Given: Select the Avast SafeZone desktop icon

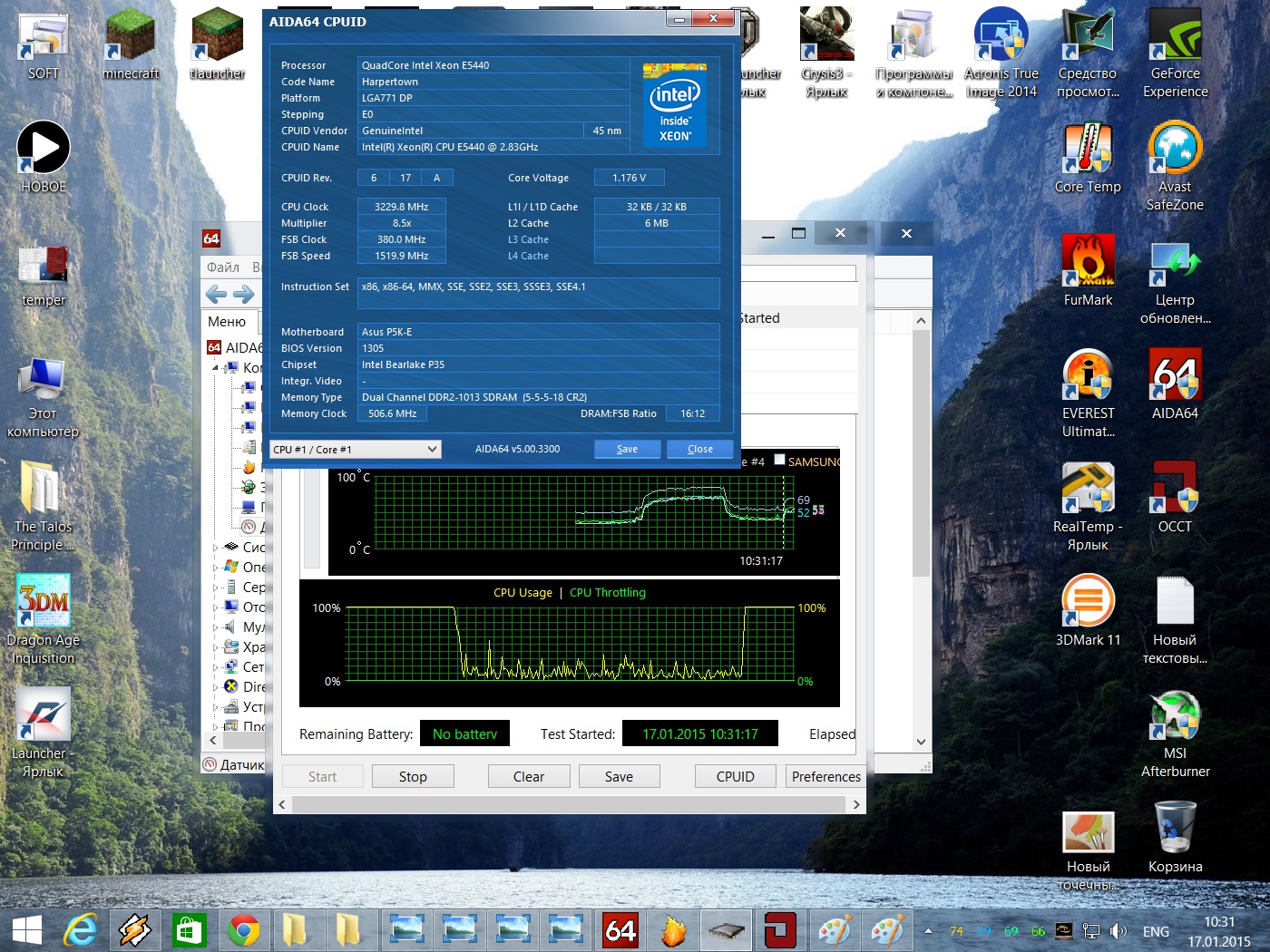Looking at the screenshot, I should pyautogui.click(x=1175, y=166).
